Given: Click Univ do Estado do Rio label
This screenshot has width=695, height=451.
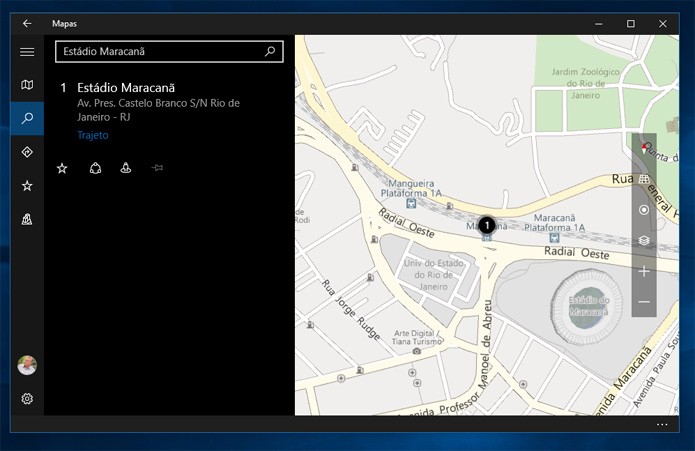Looking at the screenshot, I should [433, 275].
